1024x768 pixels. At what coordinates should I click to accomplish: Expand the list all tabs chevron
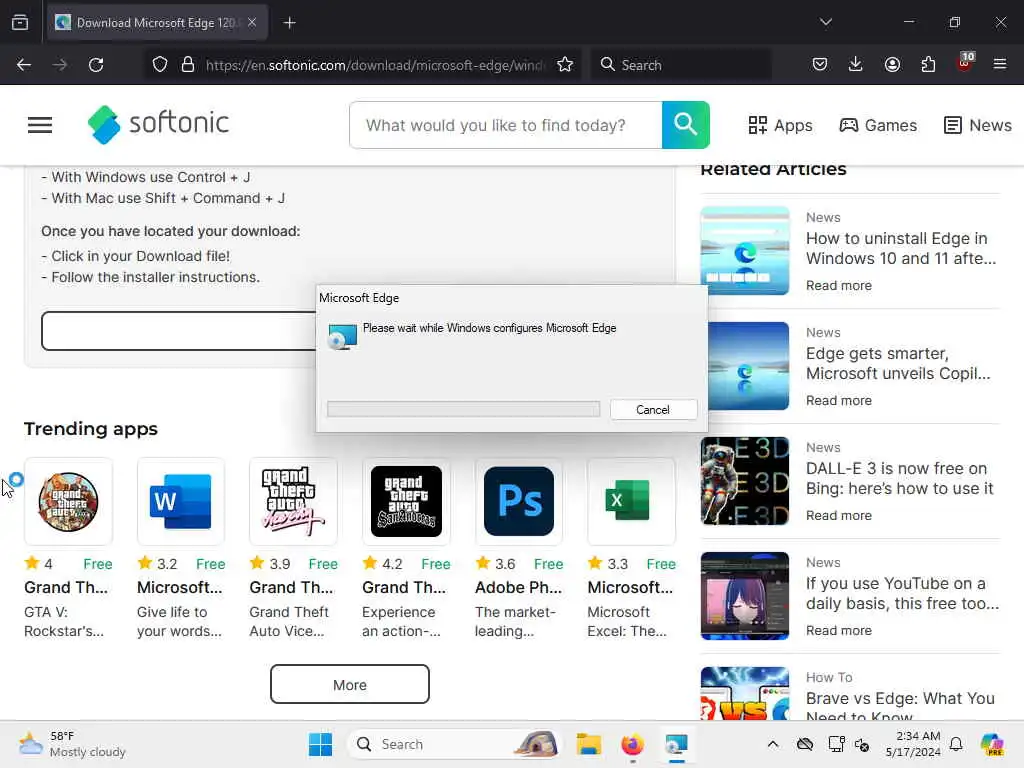[x=826, y=22]
